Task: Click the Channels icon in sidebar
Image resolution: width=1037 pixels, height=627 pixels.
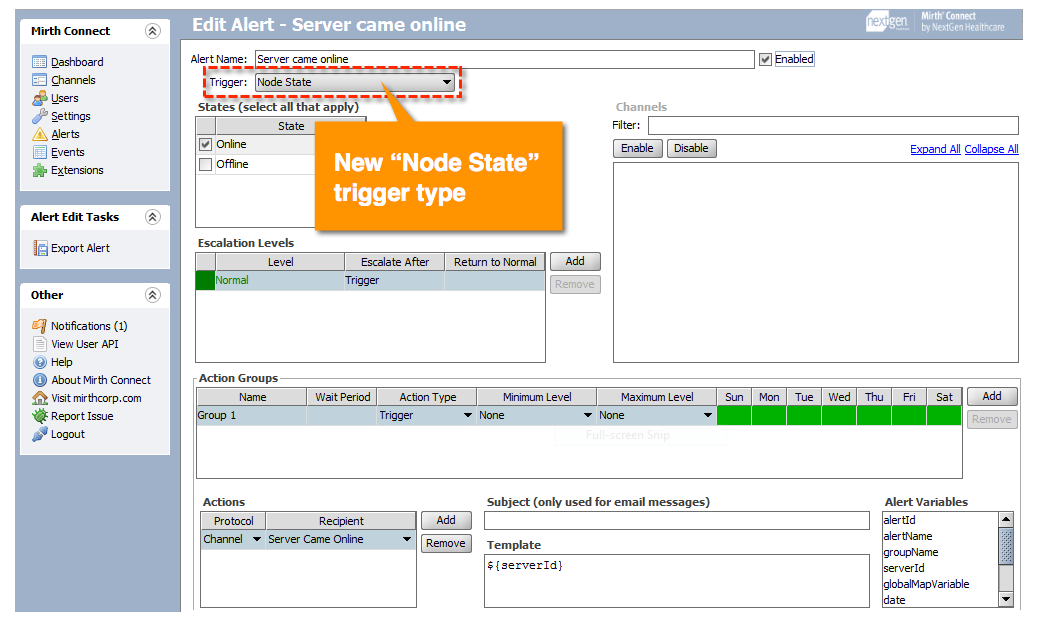Action: tap(40, 80)
